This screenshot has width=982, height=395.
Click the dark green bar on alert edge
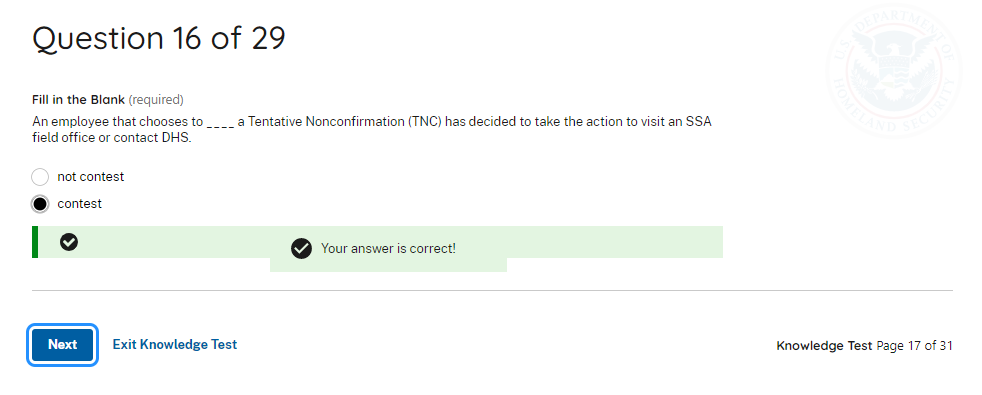click(x=35, y=242)
